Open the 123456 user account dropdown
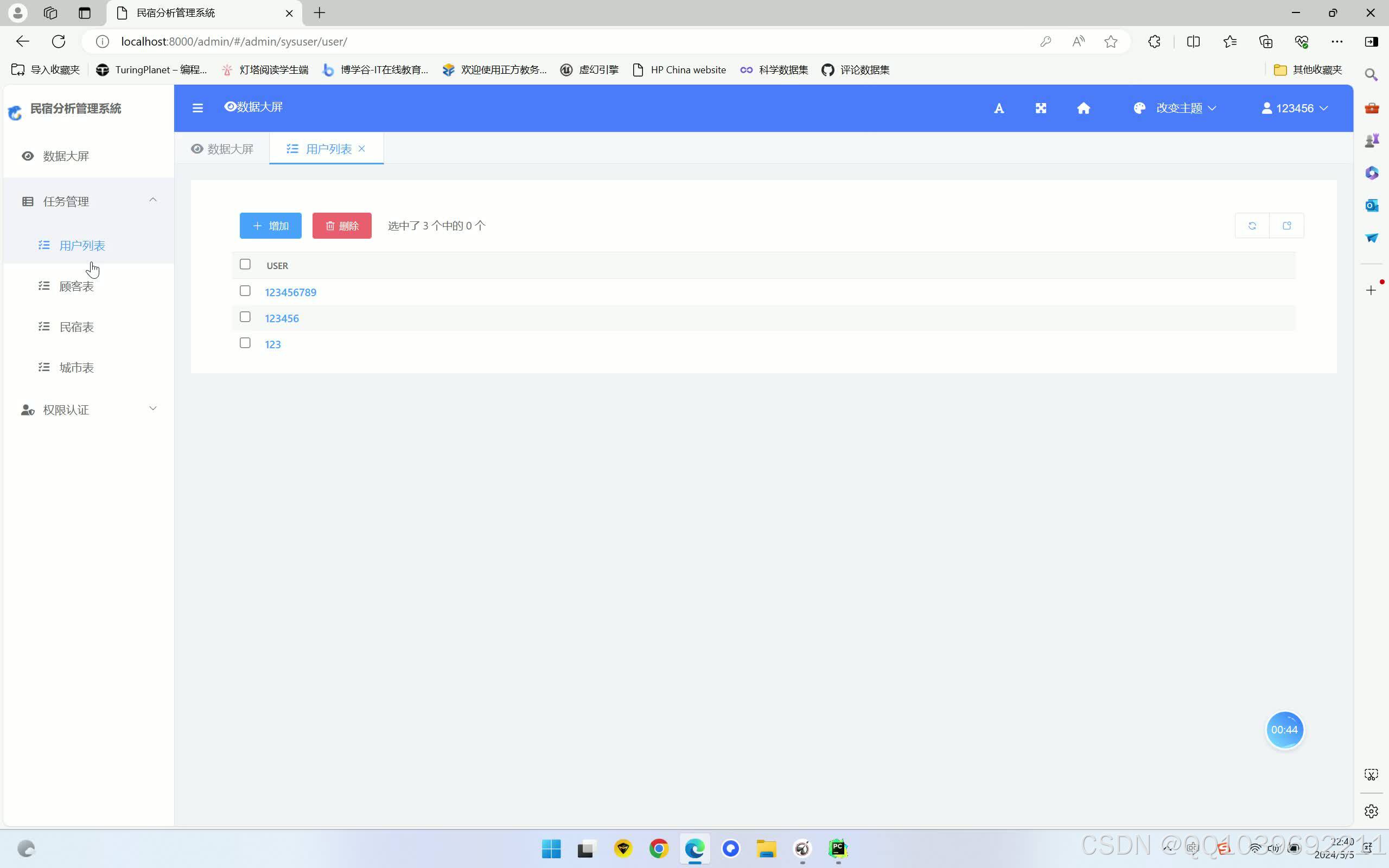Image resolution: width=1389 pixels, height=868 pixels. (1294, 108)
